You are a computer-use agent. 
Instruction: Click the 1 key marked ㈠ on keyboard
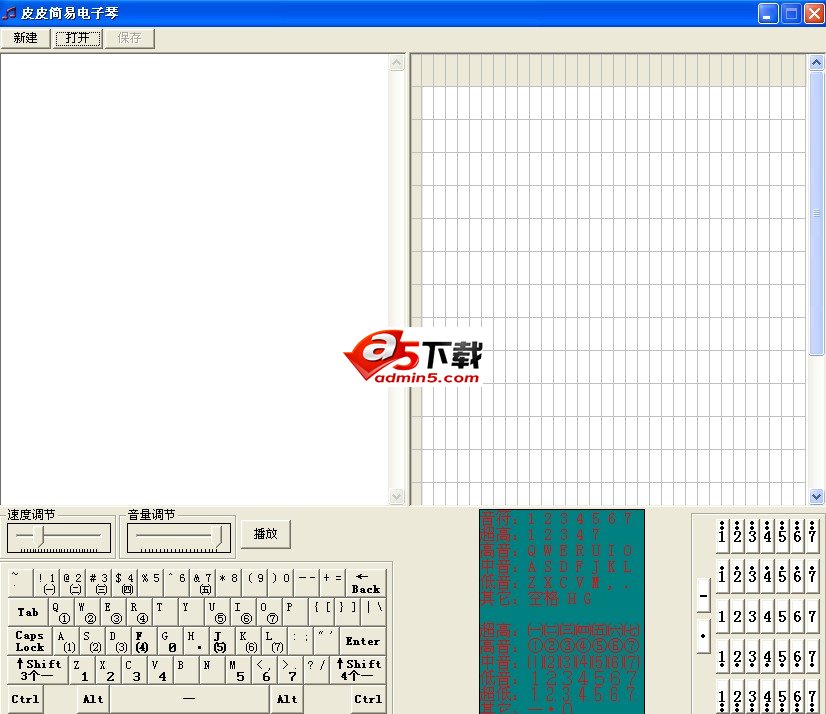tap(46, 583)
